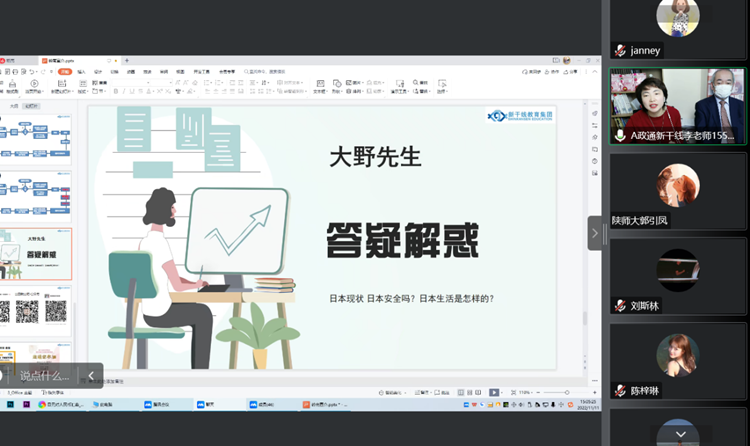The image size is (750, 446).
Task: Select the QR code slide thumbnail
Action: point(36,310)
